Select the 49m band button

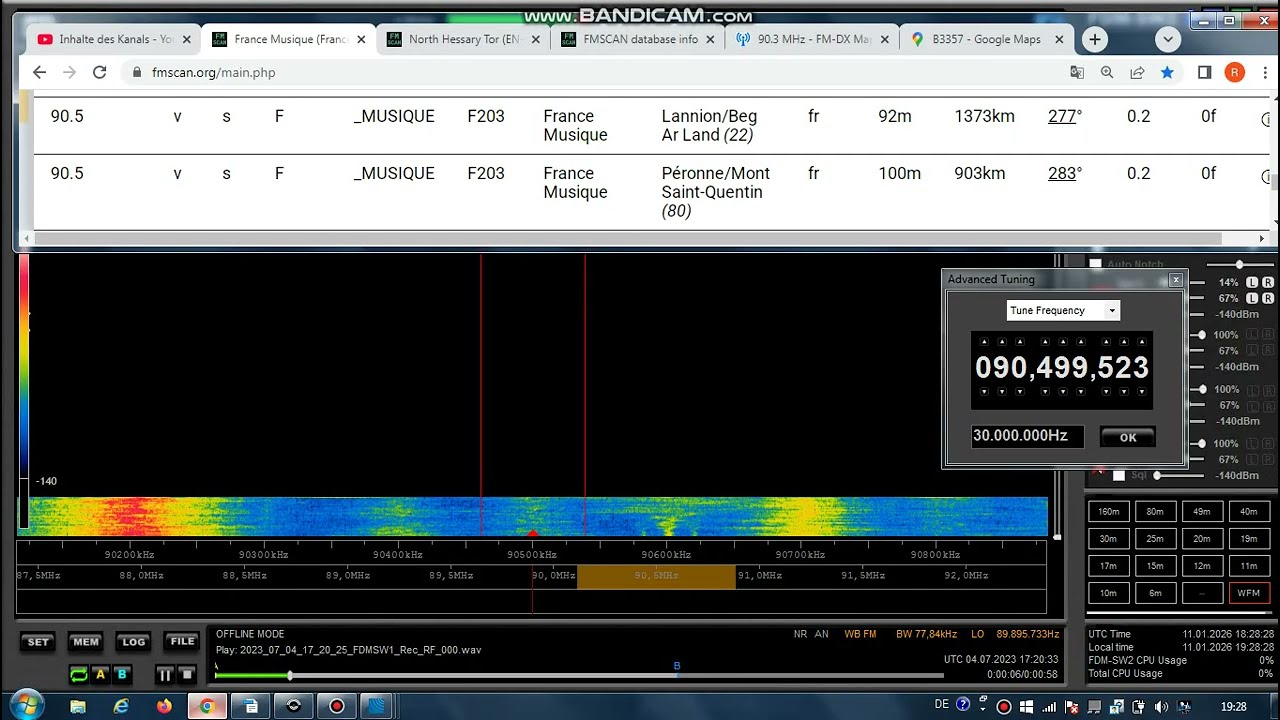point(1202,511)
